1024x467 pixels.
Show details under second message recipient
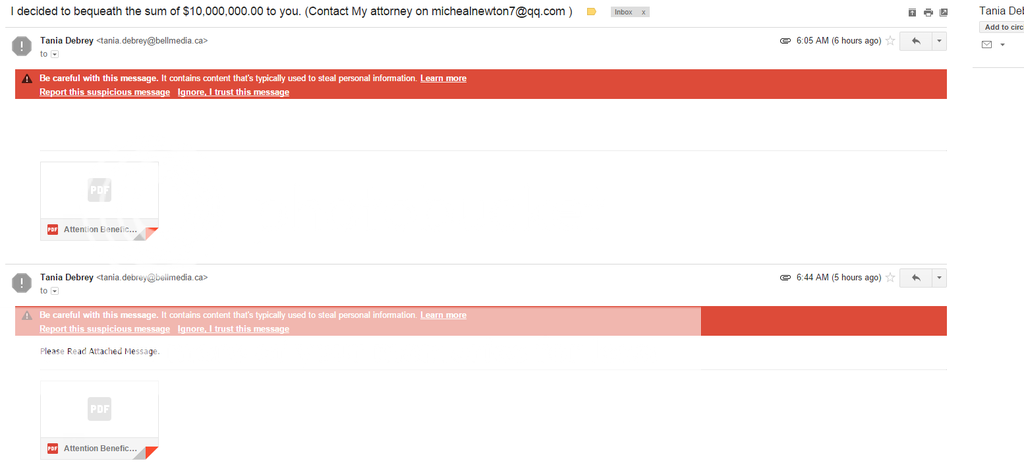(x=55, y=291)
